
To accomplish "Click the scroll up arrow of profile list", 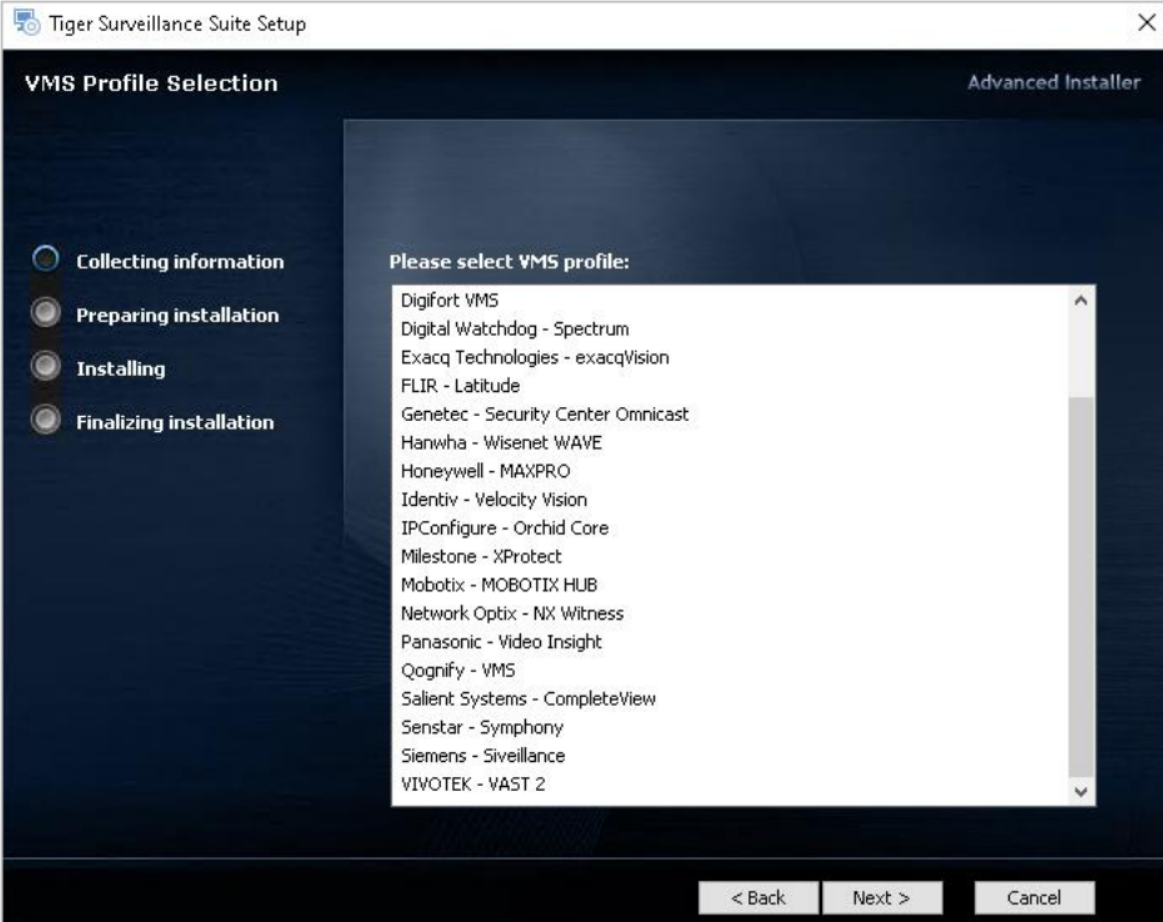I will (1081, 300).
